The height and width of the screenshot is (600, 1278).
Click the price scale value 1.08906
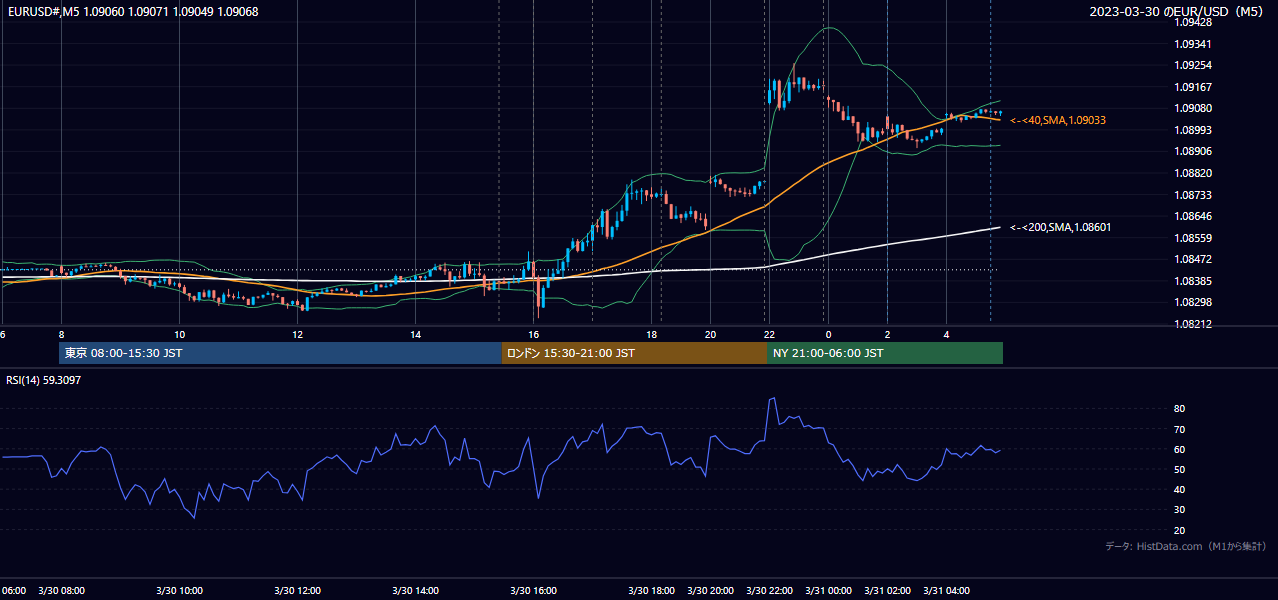tap(1193, 151)
